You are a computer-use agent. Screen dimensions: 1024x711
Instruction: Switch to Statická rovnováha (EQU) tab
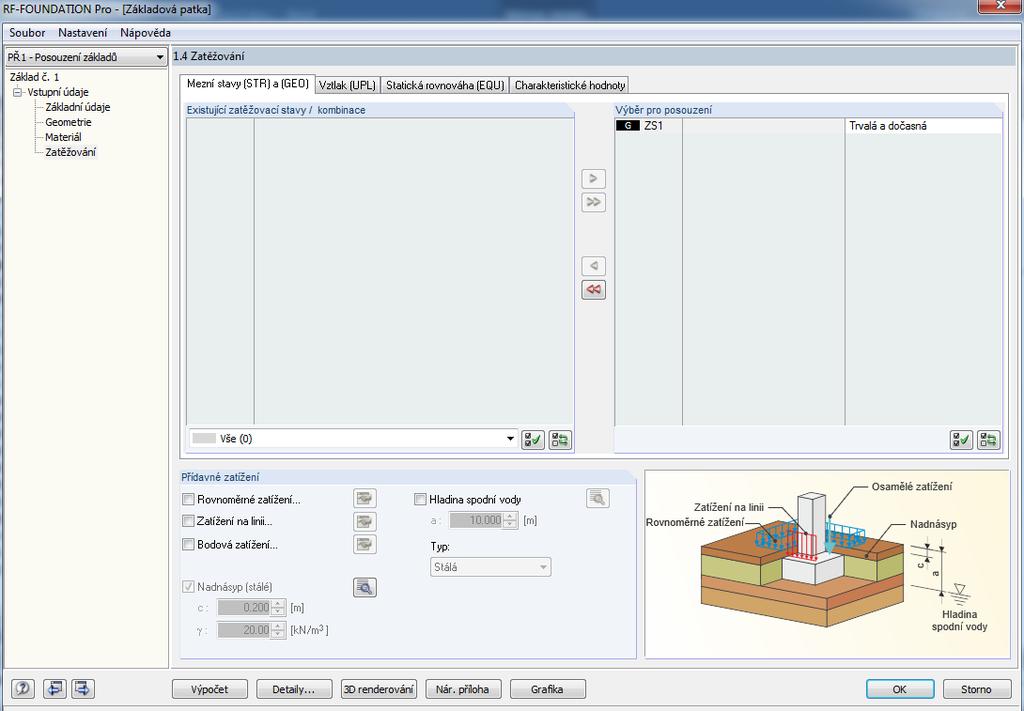(445, 85)
